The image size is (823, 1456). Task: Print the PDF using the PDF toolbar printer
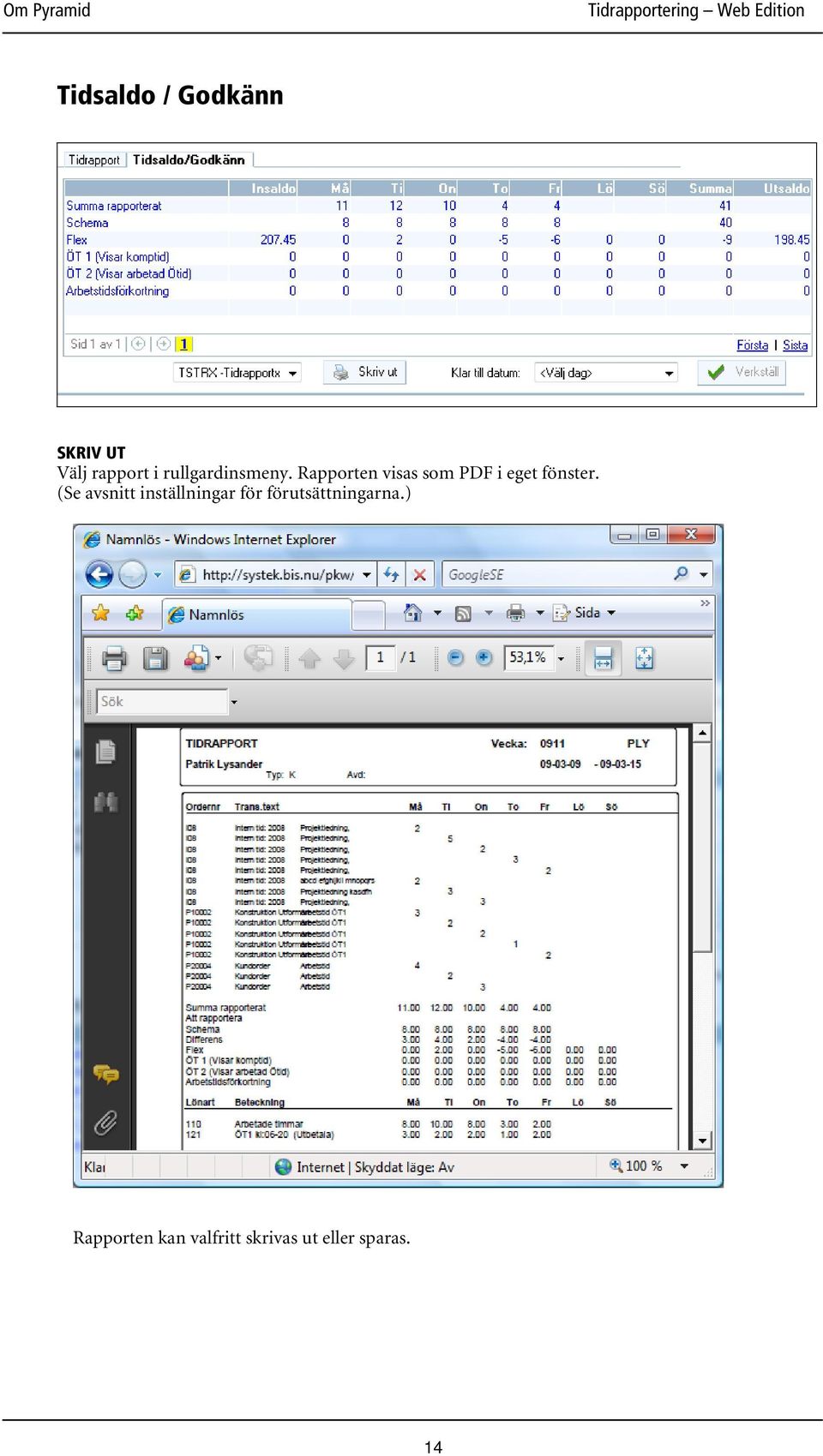(x=114, y=658)
